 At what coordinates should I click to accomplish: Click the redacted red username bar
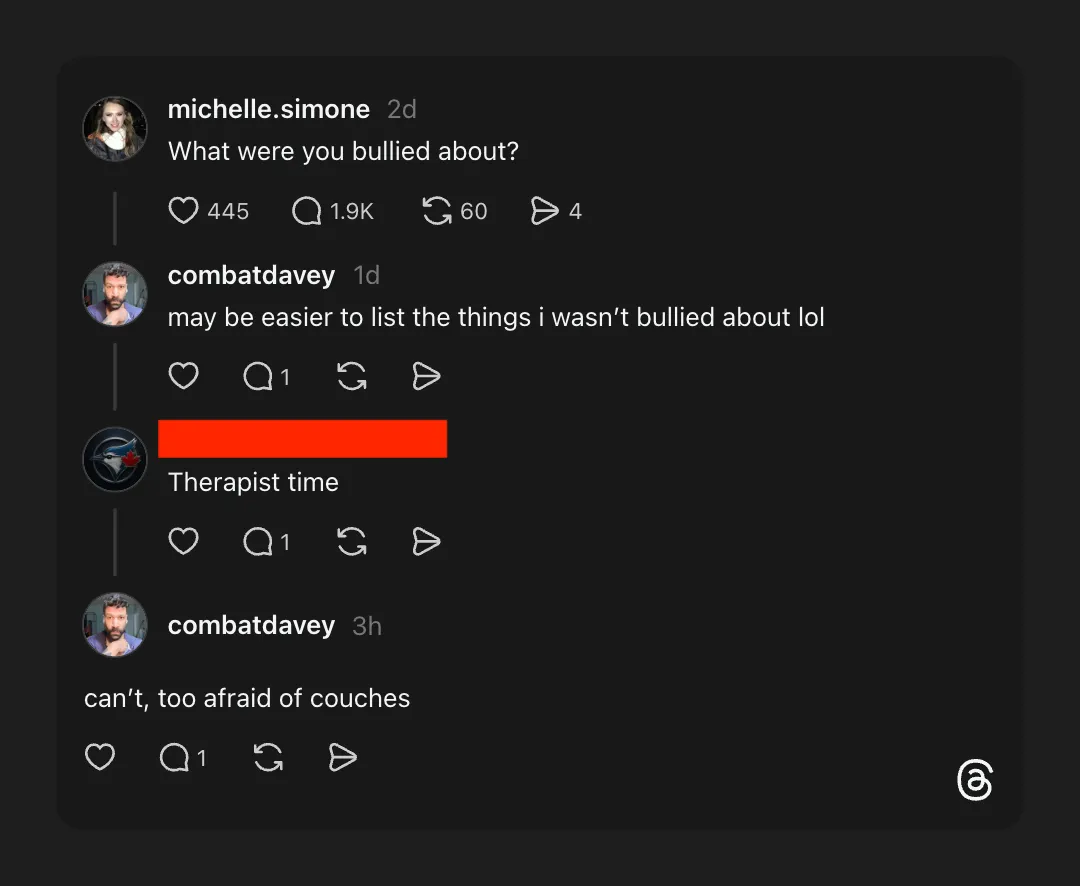(302, 438)
